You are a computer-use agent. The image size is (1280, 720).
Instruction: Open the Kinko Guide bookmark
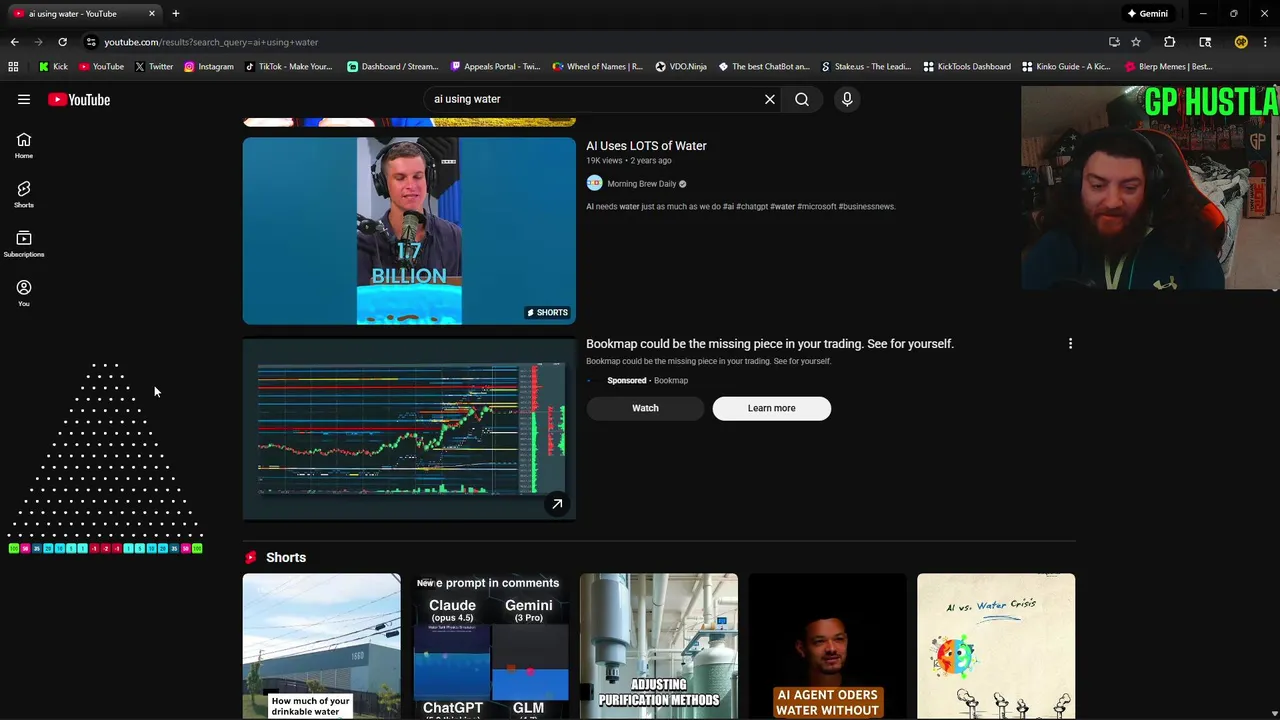[x=1066, y=67]
